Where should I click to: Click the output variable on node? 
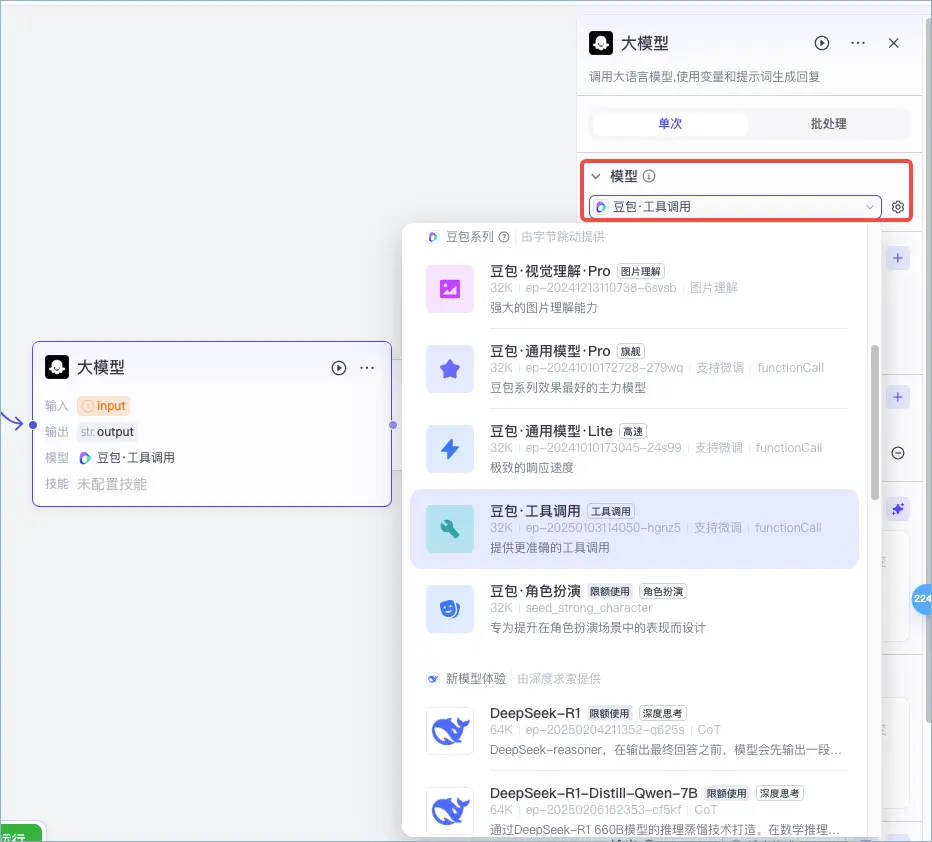[108, 432]
